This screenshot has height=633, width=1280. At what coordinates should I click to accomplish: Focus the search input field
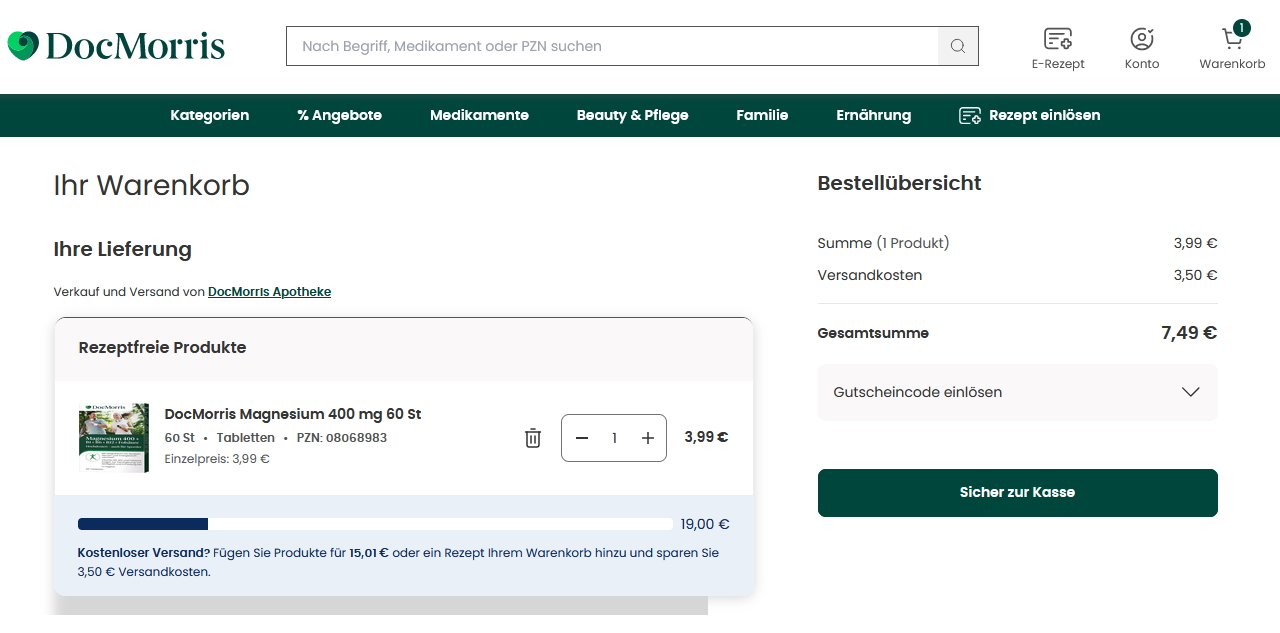[x=612, y=46]
